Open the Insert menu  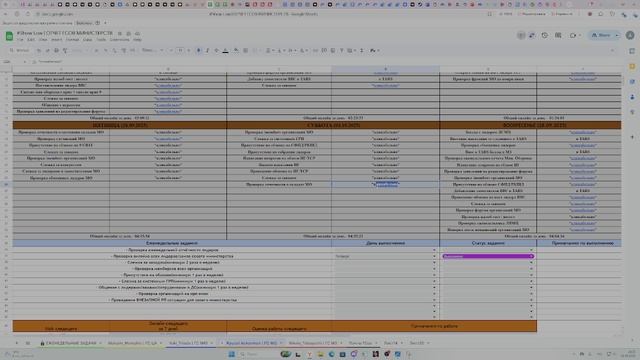[57, 40]
